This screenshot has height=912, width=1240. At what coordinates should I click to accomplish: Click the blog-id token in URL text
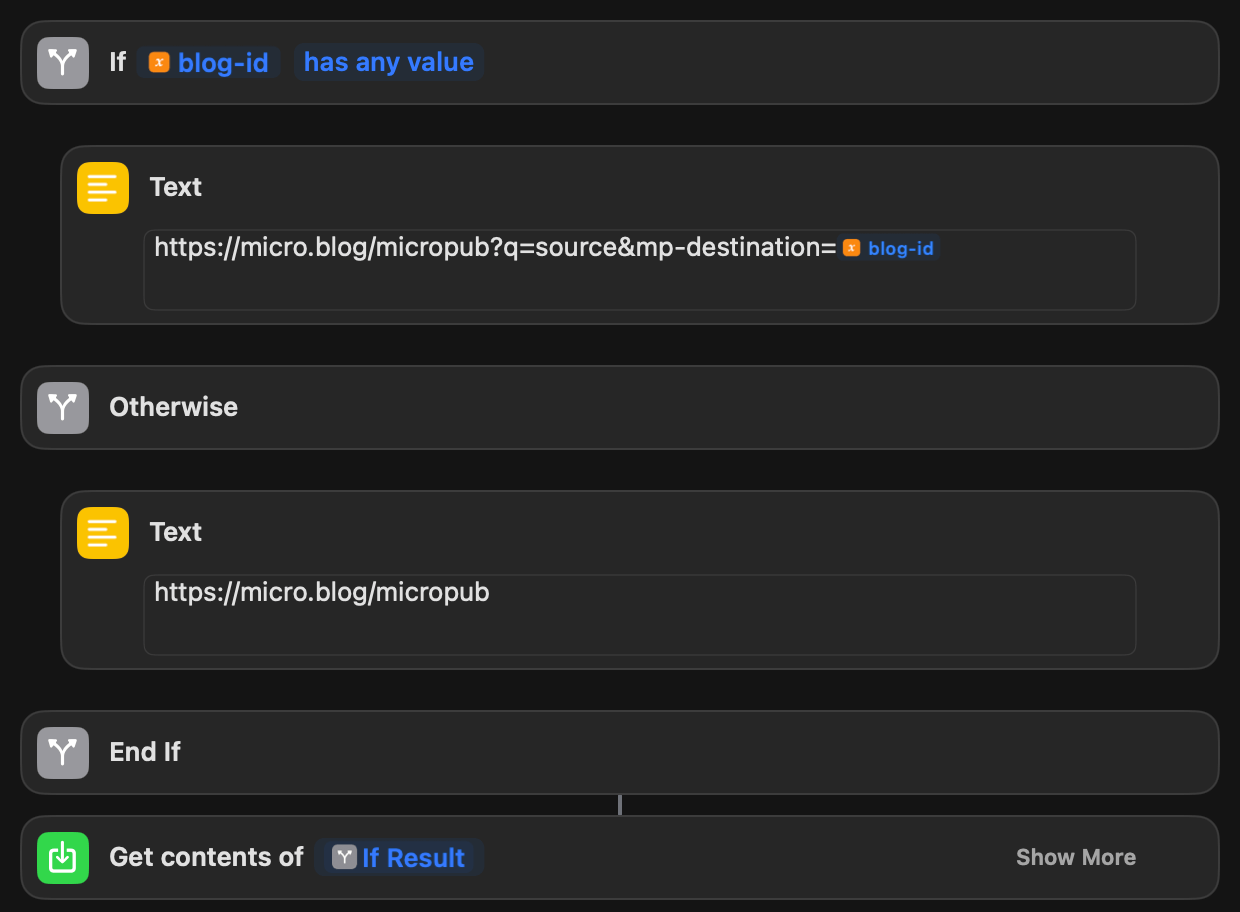[x=890, y=248]
